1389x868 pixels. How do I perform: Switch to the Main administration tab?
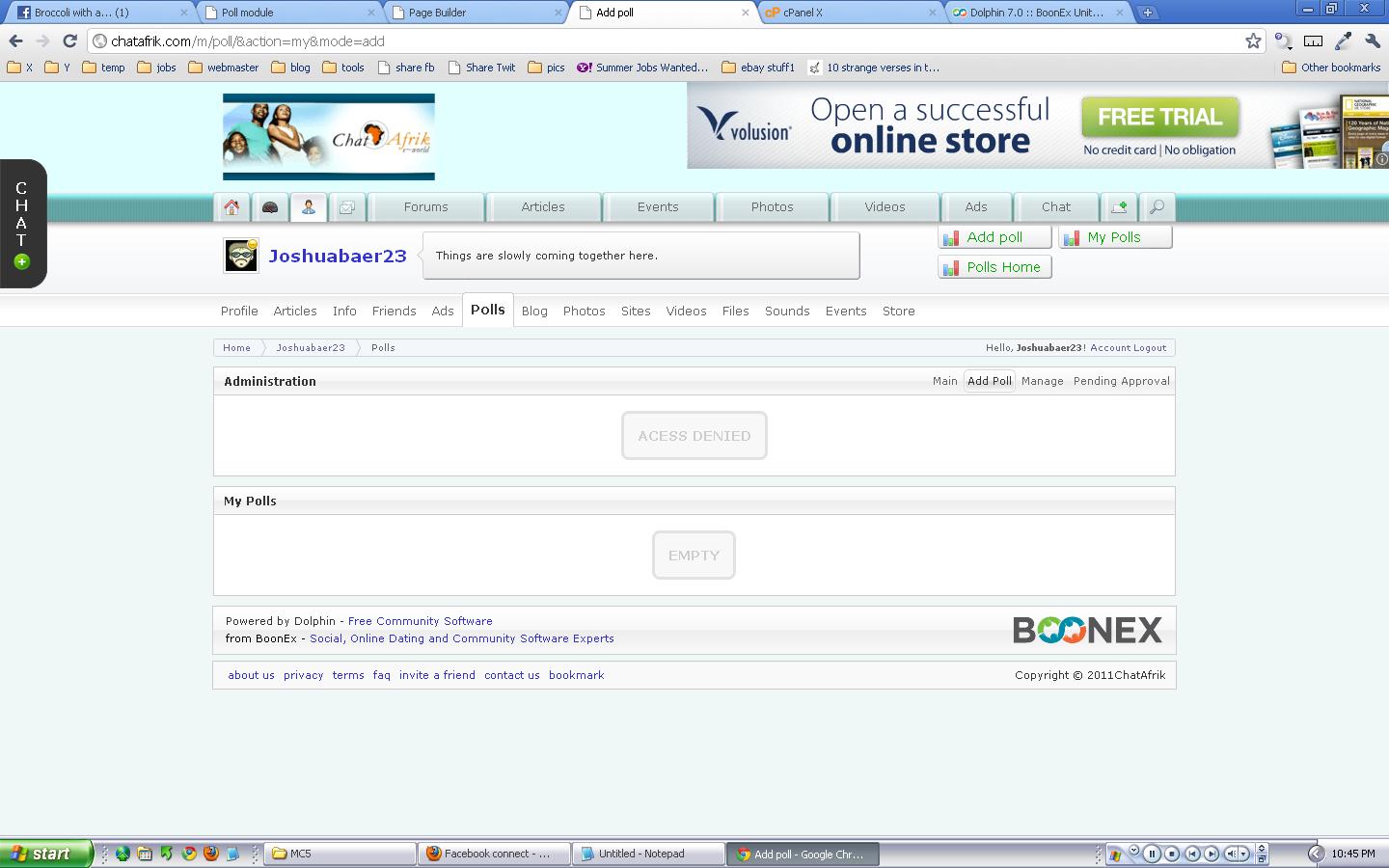pos(945,381)
